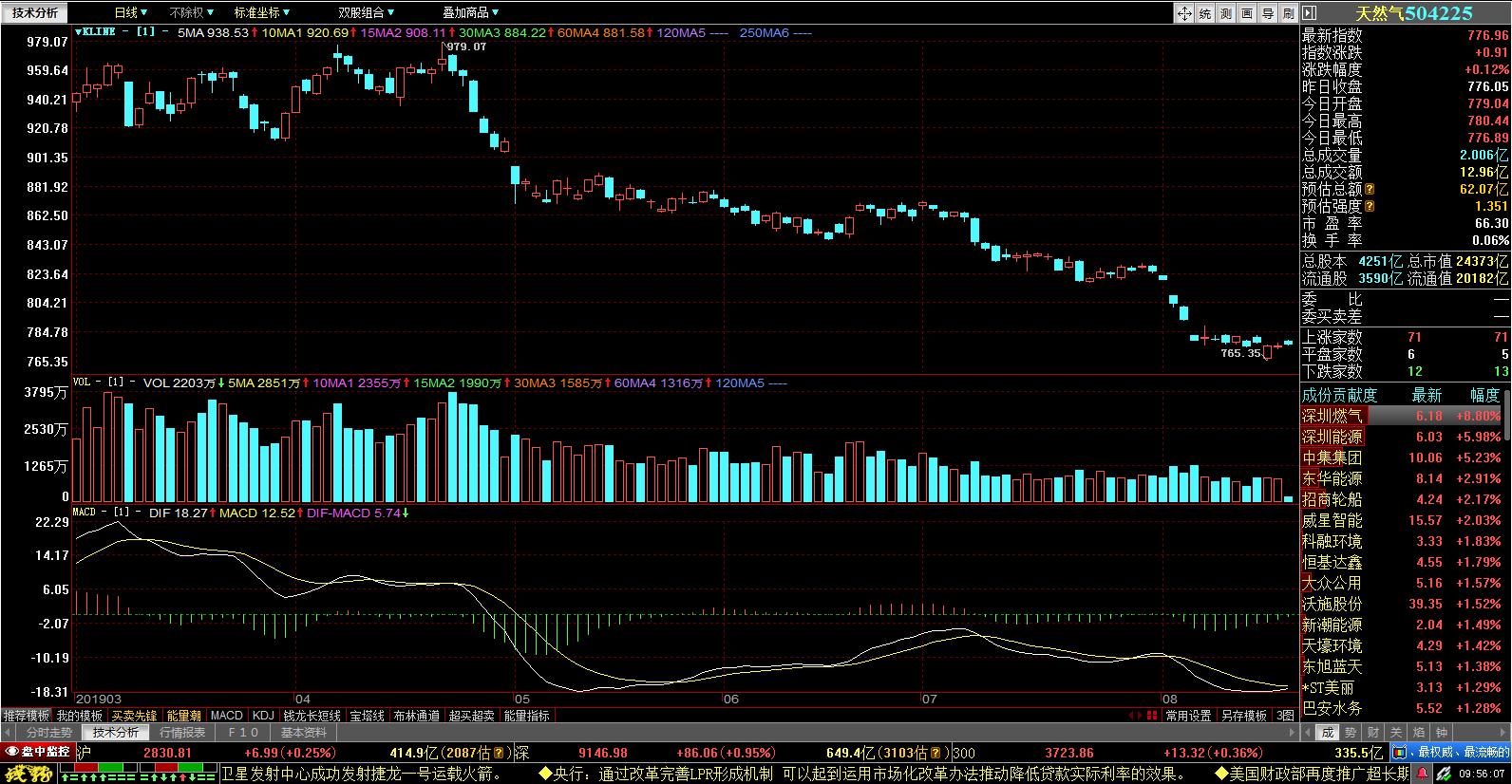Screen dimensions: 1512x784
Task: Click the 导 export icon
Action: (x=1268, y=12)
